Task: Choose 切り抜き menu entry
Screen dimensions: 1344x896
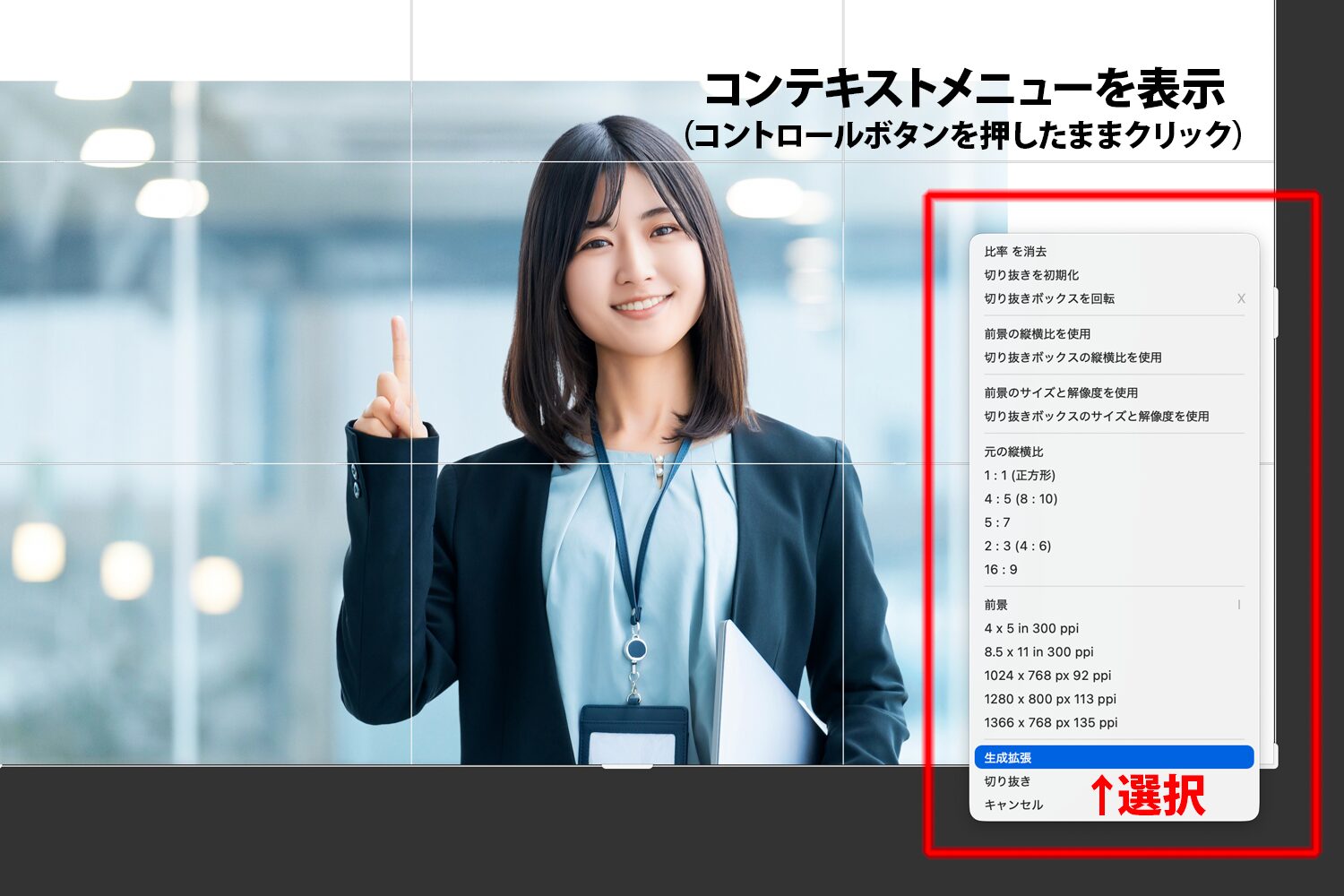Action: [1008, 781]
